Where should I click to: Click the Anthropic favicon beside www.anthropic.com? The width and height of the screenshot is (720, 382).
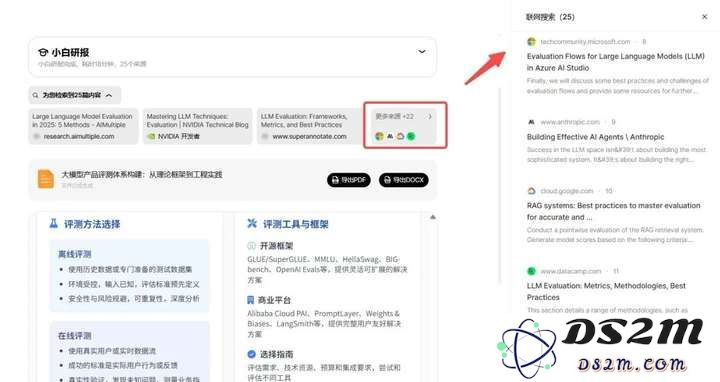(x=531, y=122)
